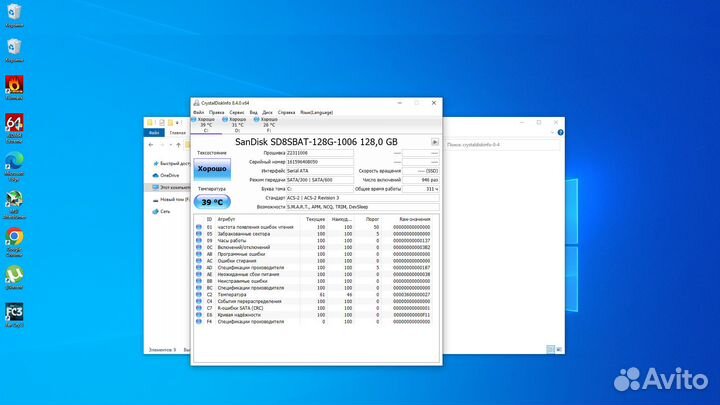Click status icon for attribute 05
Screen dimensions: 720x405
tap(199, 234)
